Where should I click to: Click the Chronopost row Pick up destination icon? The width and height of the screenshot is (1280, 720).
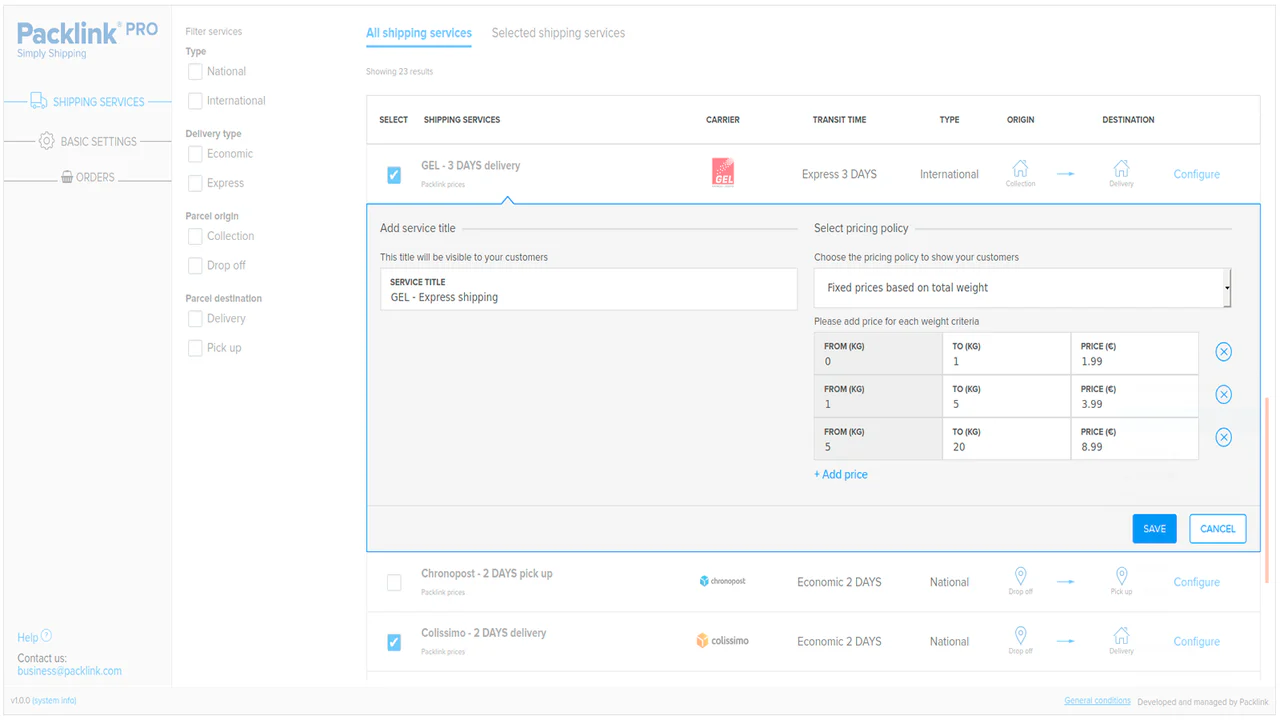(1121, 577)
